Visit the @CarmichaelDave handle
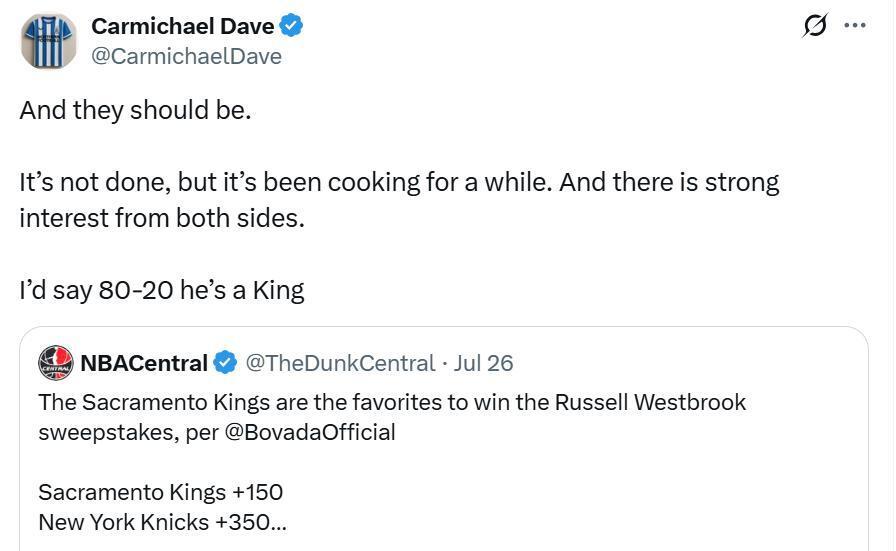This screenshot has height=551, width=896. [x=186, y=57]
